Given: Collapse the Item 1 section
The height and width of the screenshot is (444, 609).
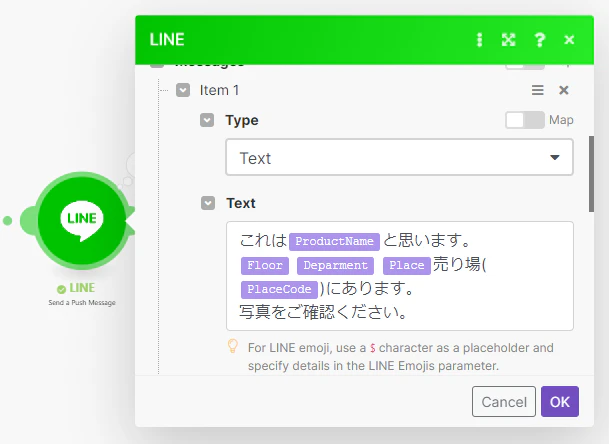Looking at the screenshot, I should pos(183,90).
